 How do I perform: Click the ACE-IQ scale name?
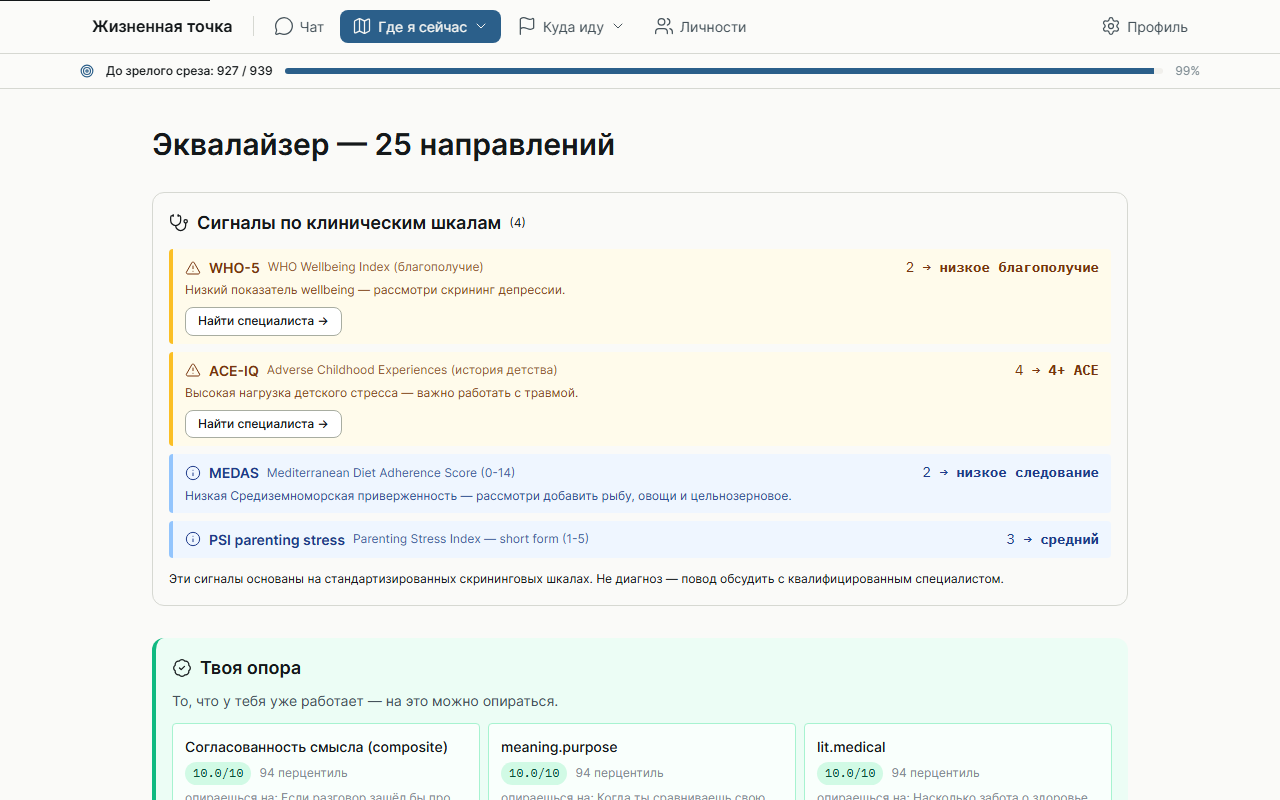coord(234,371)
